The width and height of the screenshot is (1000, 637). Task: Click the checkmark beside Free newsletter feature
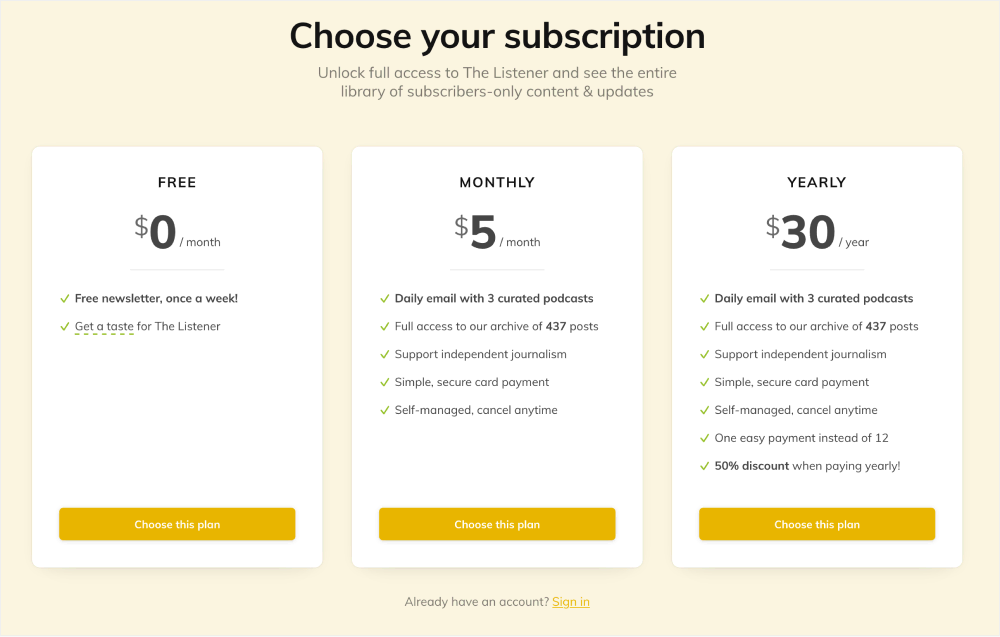pos(66,298)
